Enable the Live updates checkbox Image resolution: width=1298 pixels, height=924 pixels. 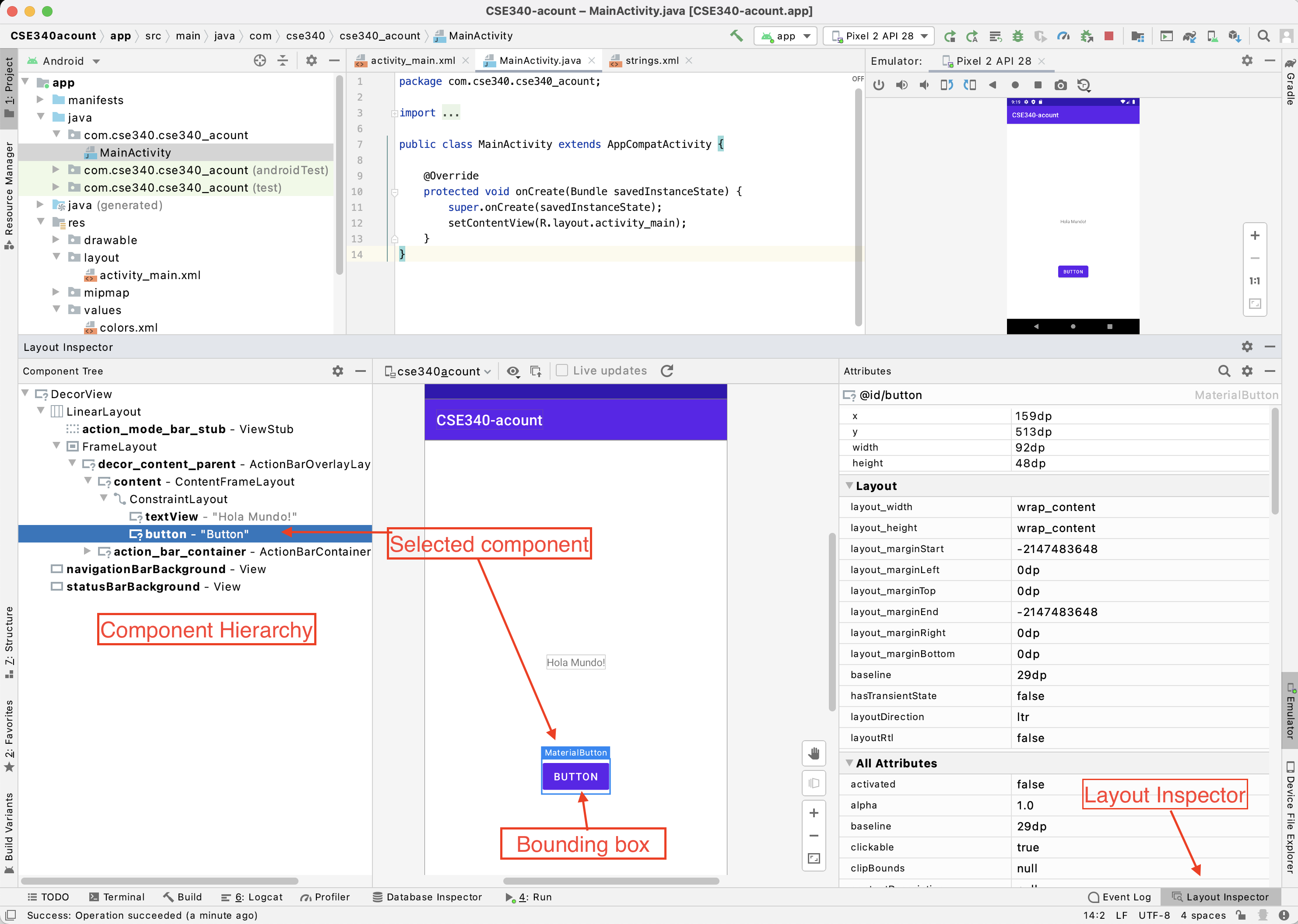(561, 371)
